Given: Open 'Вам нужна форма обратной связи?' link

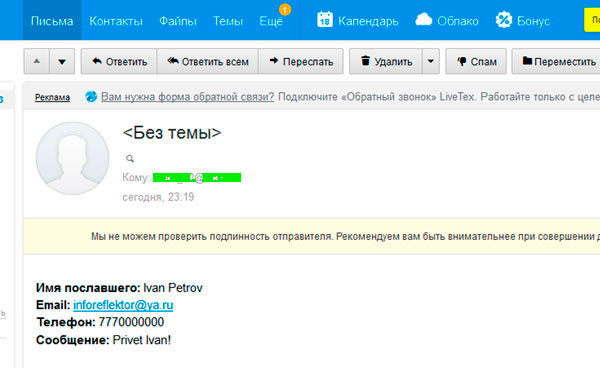Looking at the screenshot, I should coord(188,97).
